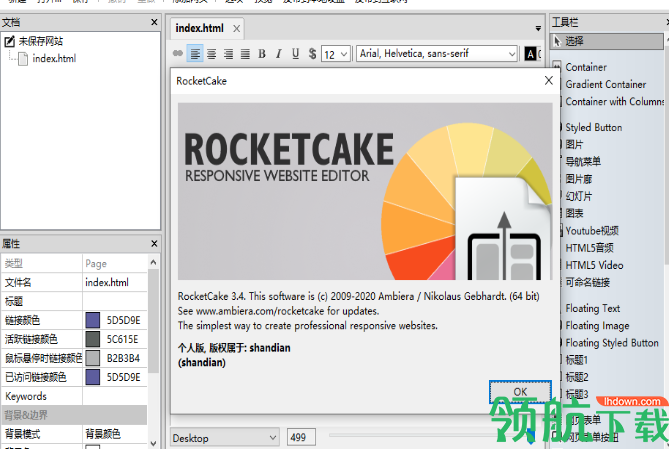Image resolution: width=669 pixels, height=449 pixels.
Task: Select 5D5D9E value in 链接颜色 row
Action: pos(123,320)
